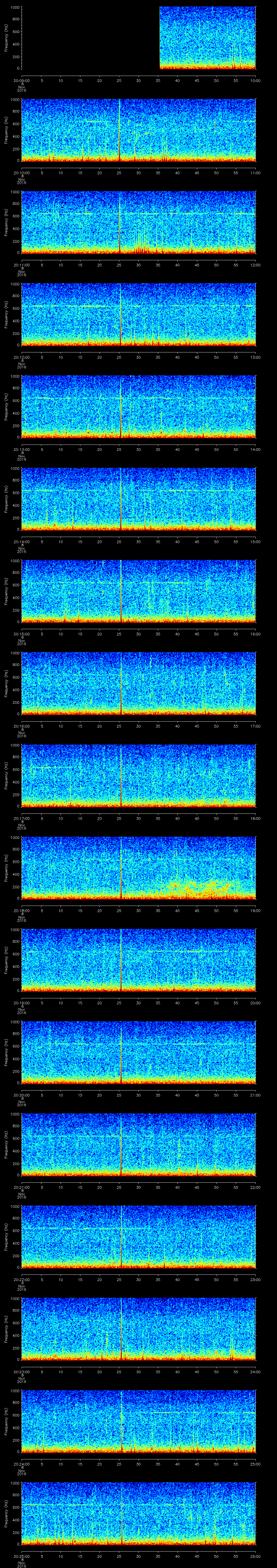Click the 19:00 end-of-axis label
Image resolution: width=277 pixels, height=1568 pixels.
255,910
